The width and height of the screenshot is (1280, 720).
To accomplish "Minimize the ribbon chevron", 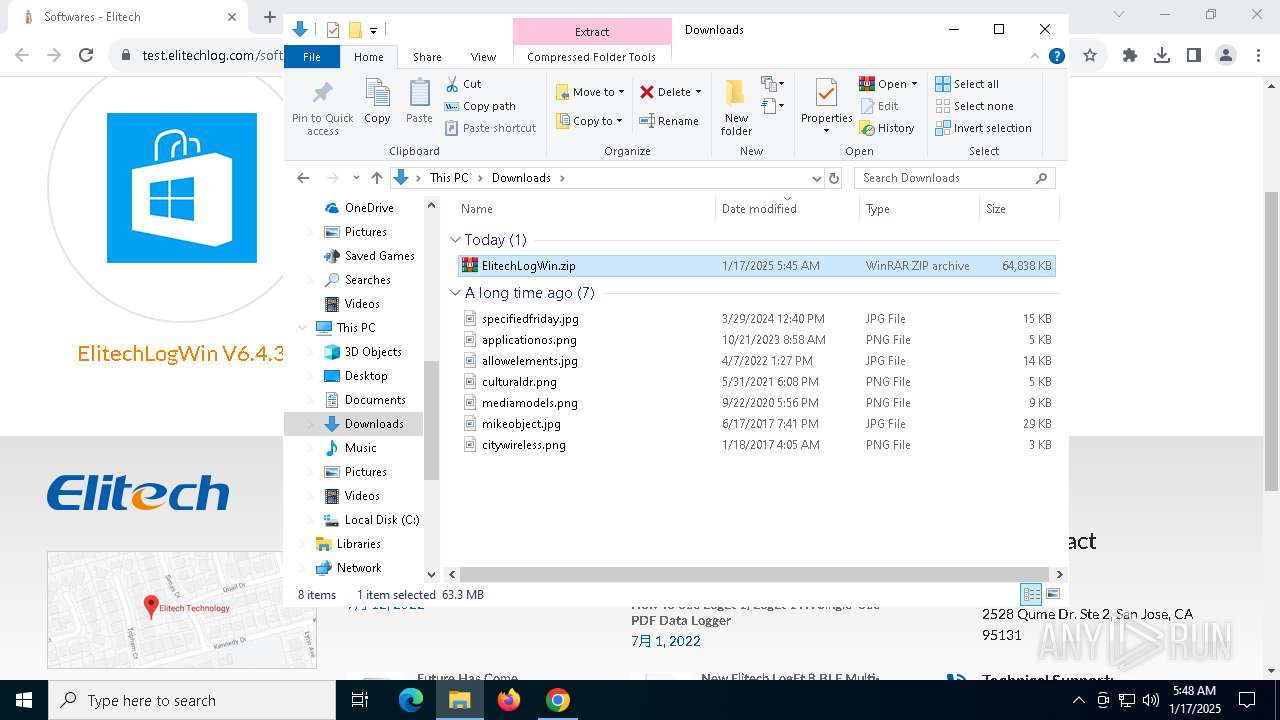I will click(1035, 57).
